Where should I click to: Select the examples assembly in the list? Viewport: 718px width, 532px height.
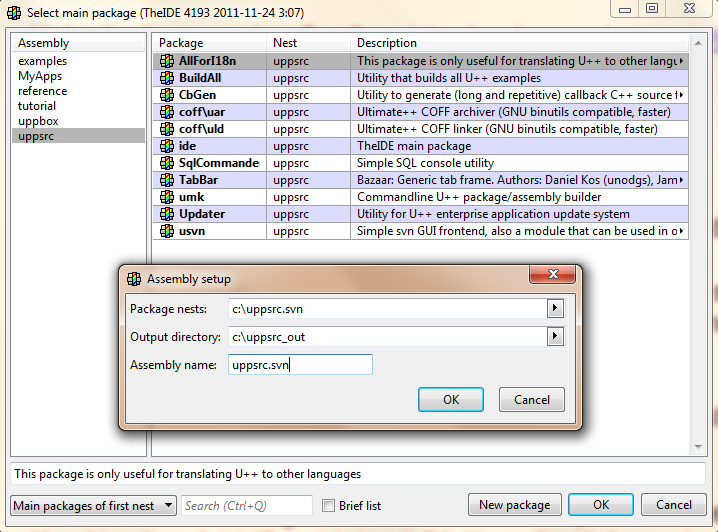tap(43, 62)
